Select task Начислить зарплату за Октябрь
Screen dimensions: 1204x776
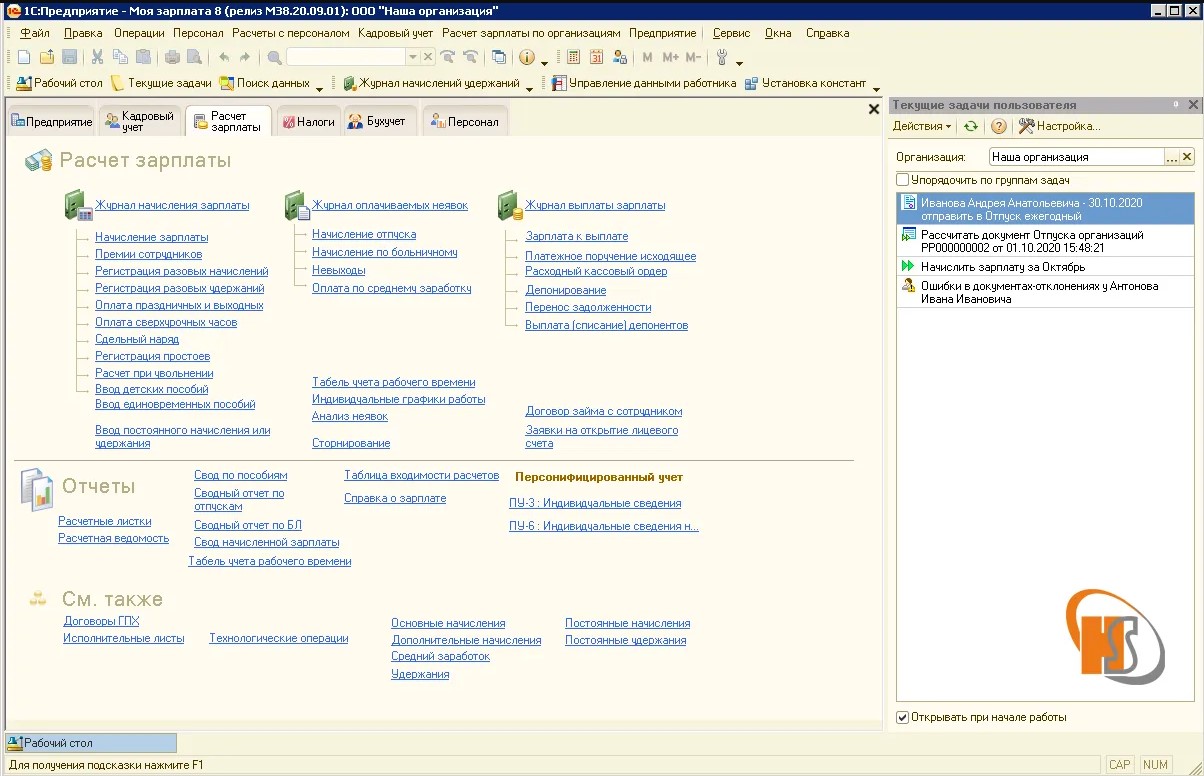click(1047, 267)
